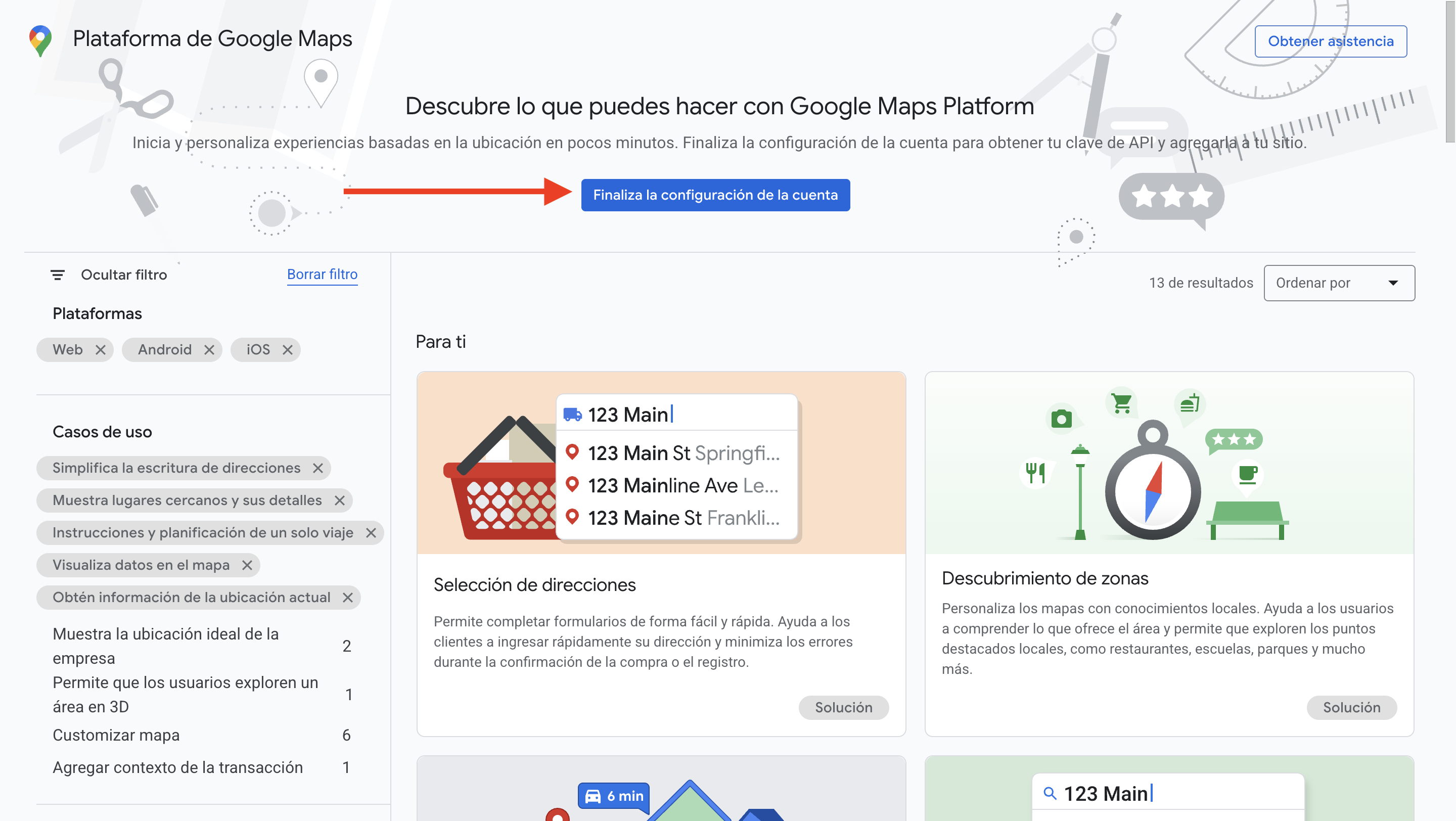Click the Descubrimiento de zonas title
Viewport: 1456px width, 821px height.
click(x=1044, y=578)
